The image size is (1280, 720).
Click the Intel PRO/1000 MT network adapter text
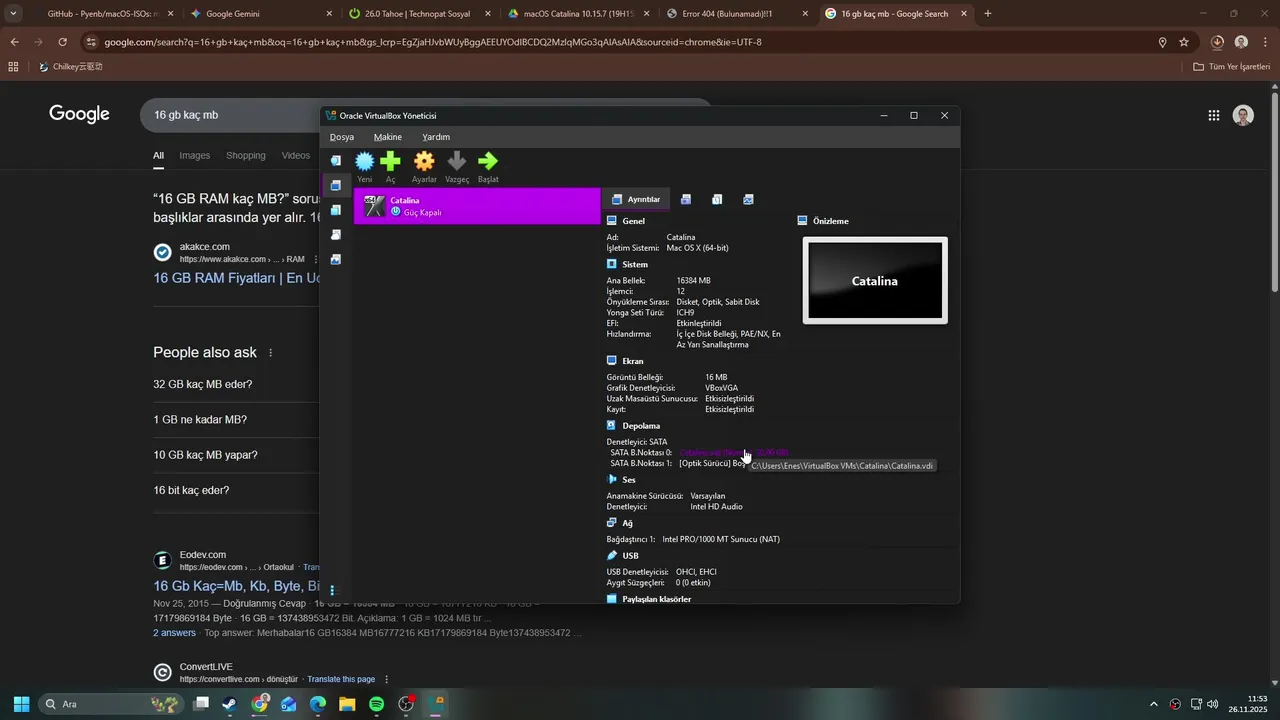click(x=721, y=539)
